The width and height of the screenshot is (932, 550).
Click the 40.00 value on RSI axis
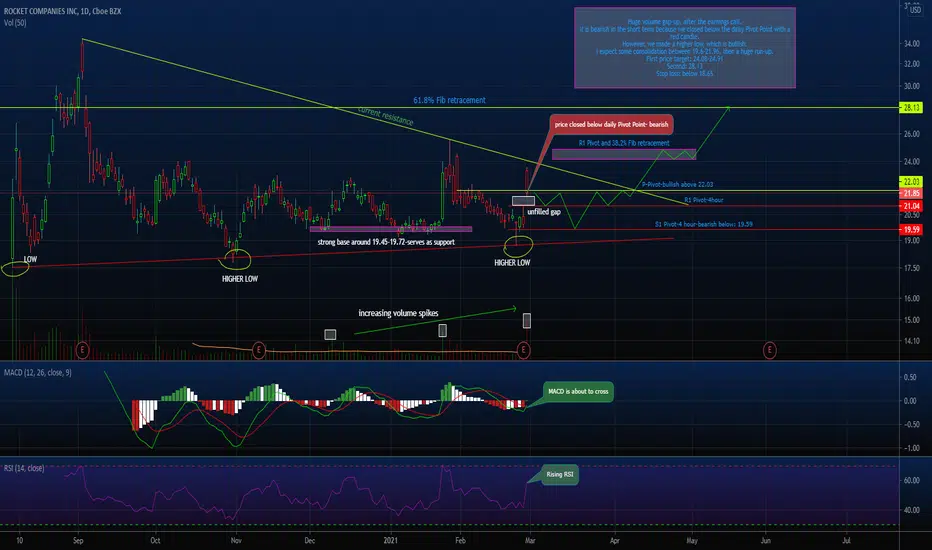[x=911, y=510]
